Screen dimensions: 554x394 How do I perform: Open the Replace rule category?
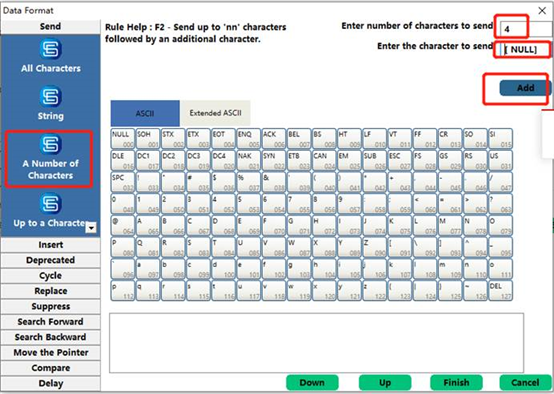51,291
